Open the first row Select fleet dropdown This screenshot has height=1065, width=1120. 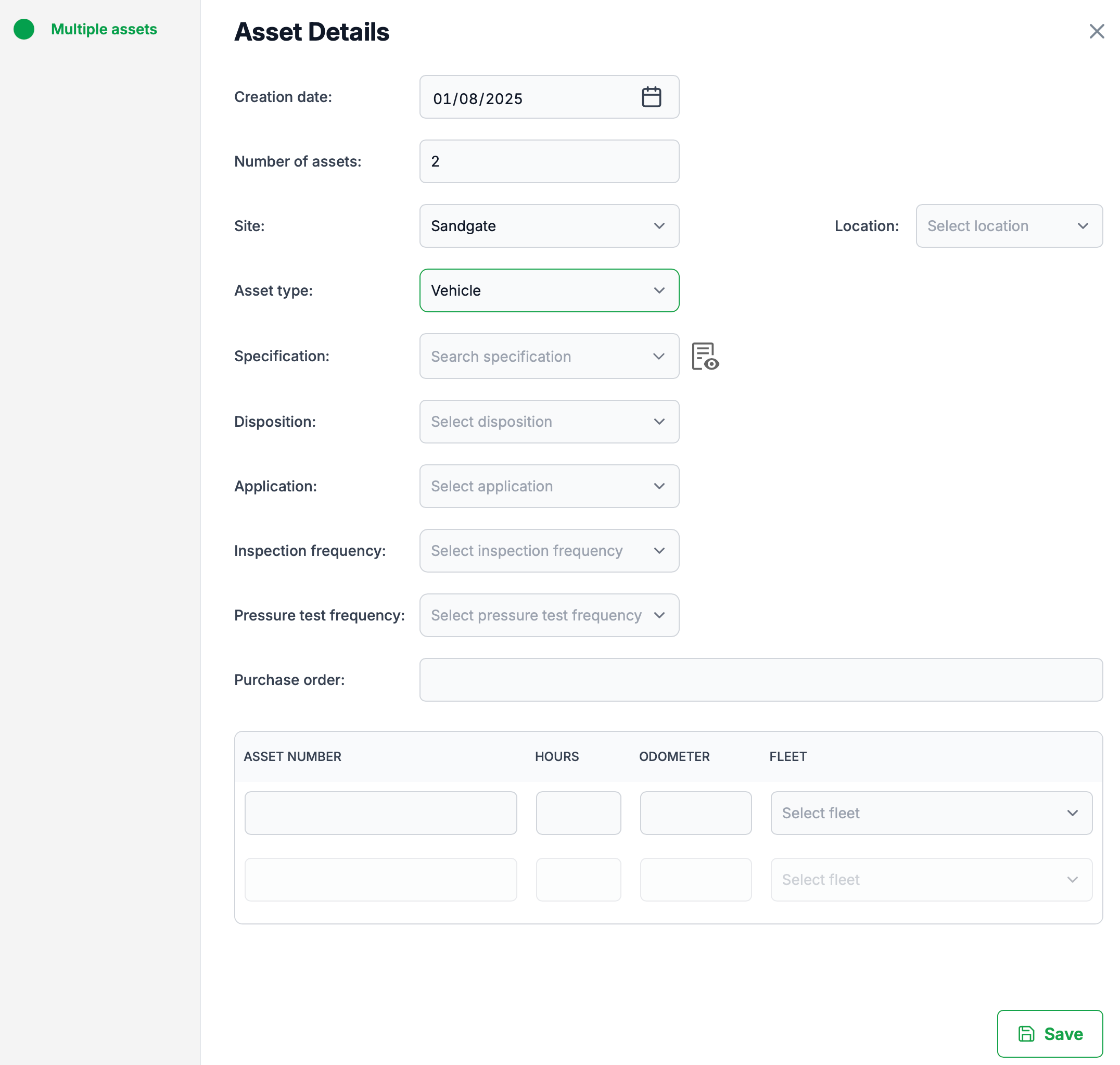[x=931, y=813]
